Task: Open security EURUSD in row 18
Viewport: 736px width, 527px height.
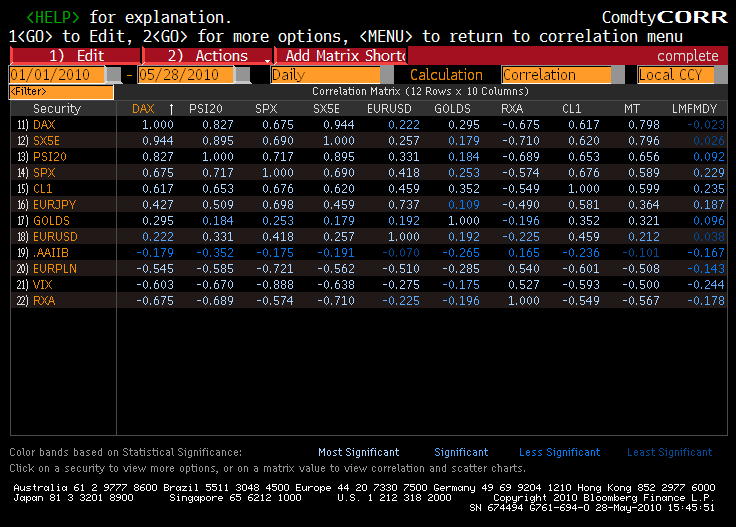Action: tap(55, 237)
